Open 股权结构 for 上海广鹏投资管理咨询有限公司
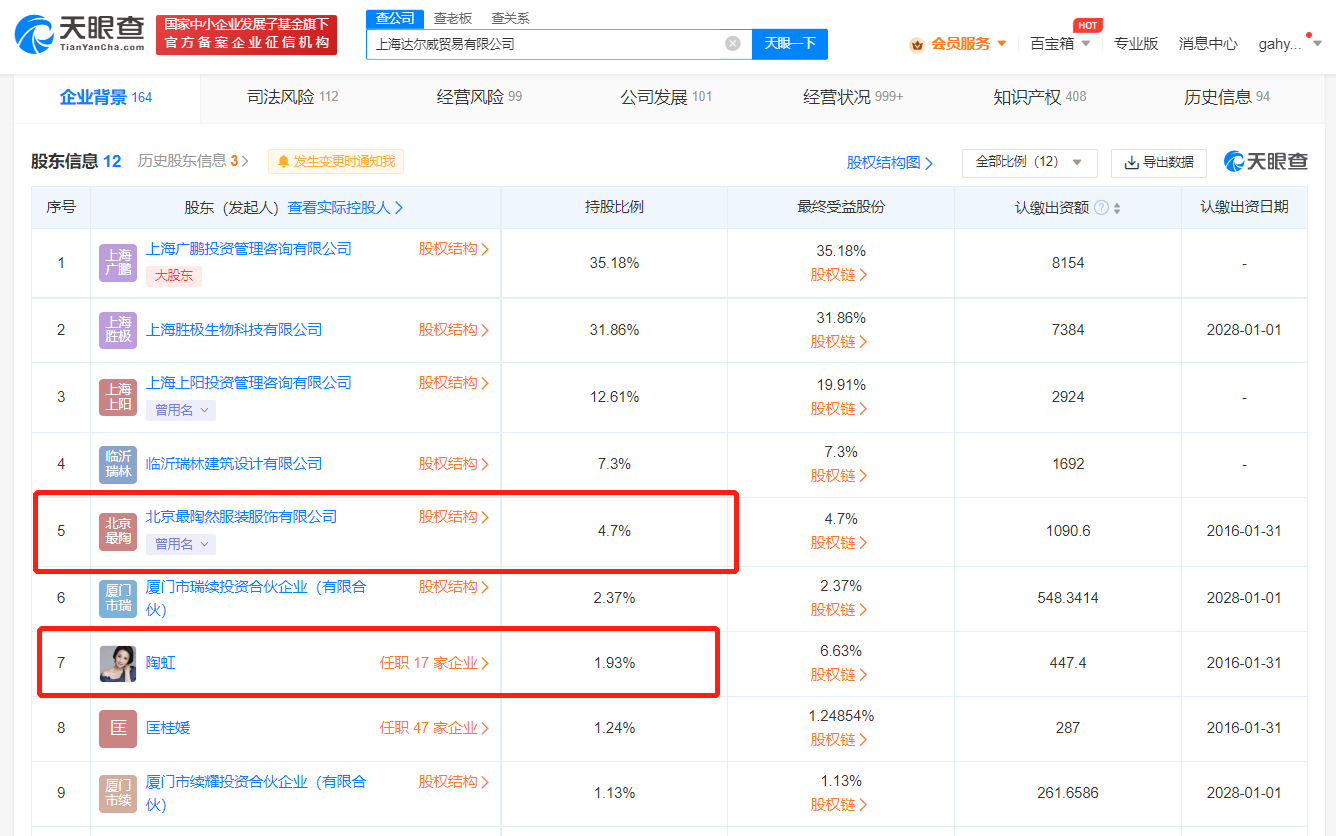This screenshot has height=836, width=1336. (454, 249)
